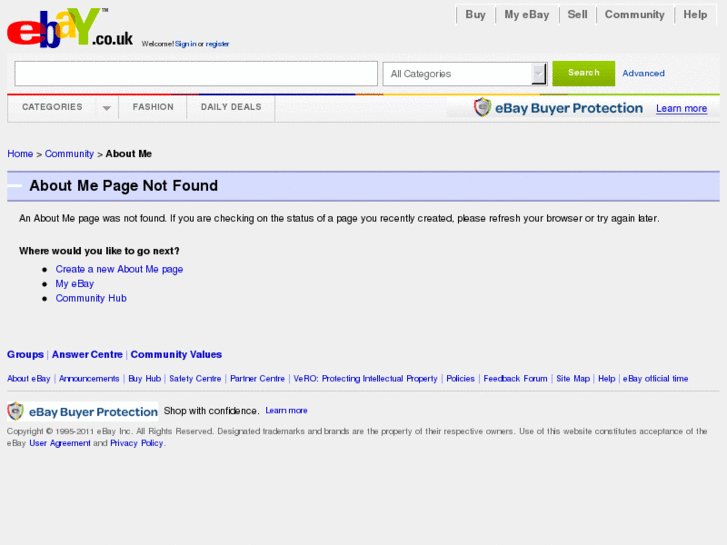This screenshot has height=545, width=727.
Task: Click the eBay Buyer Protection header banner text
Action: (x=569, y=108)
